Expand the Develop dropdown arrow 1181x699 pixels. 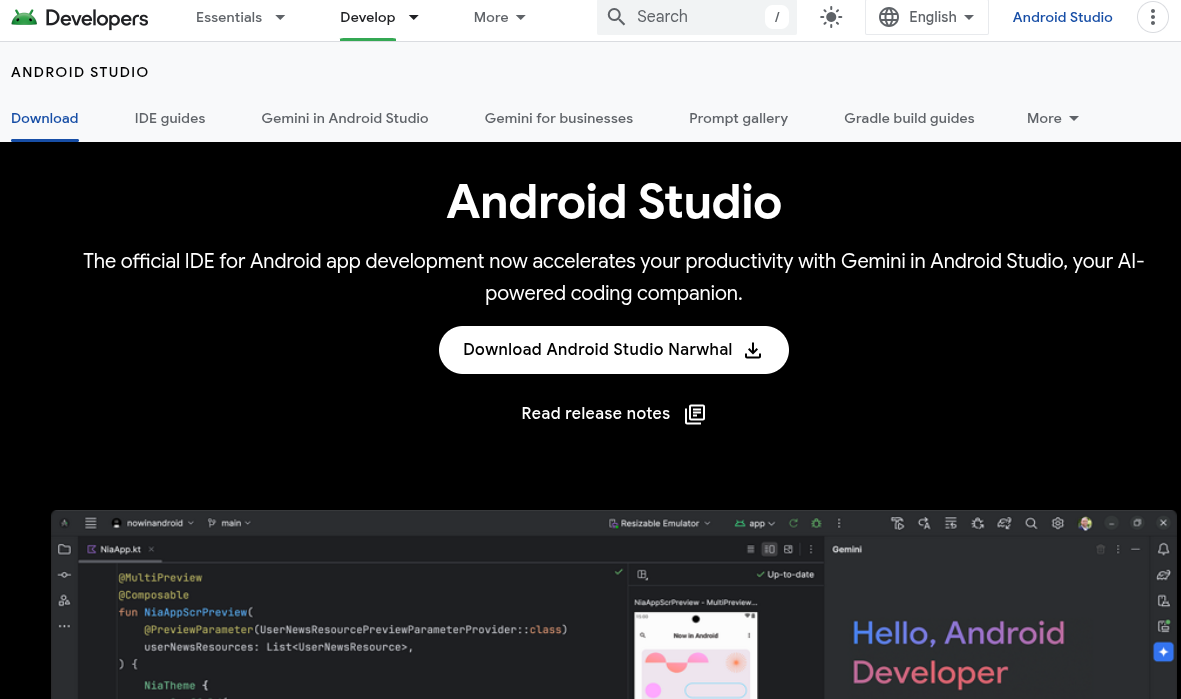tap(414, 17)
